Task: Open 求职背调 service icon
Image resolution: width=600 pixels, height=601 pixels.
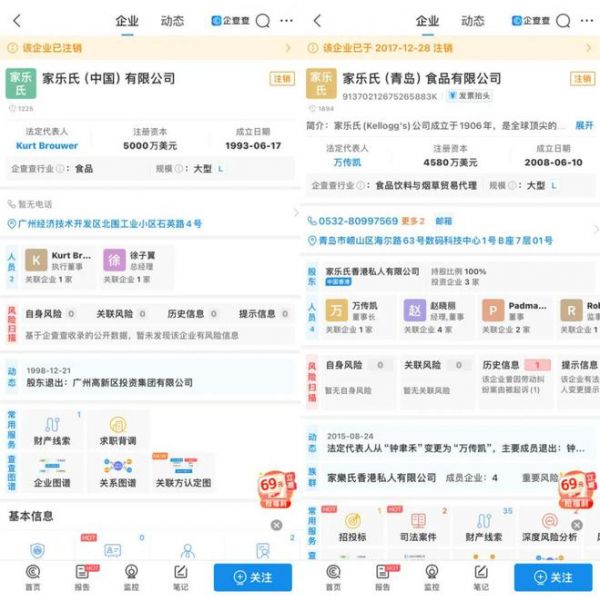Action: tap(118, 431)
